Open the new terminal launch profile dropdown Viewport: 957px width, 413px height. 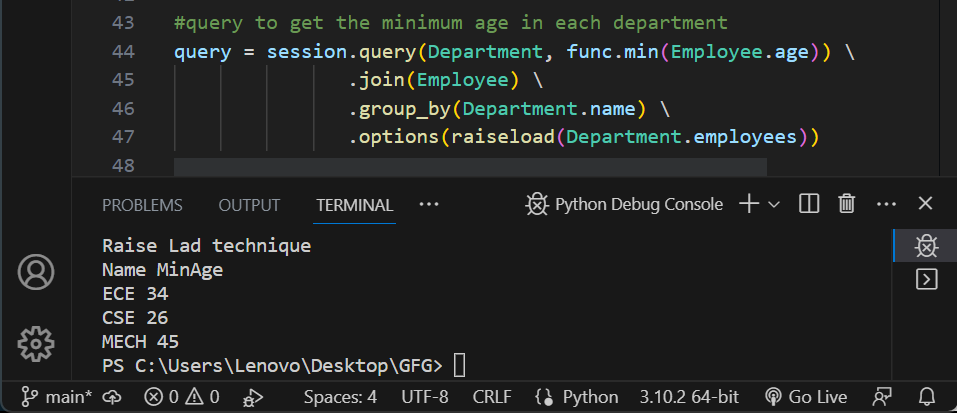(774, 204)
